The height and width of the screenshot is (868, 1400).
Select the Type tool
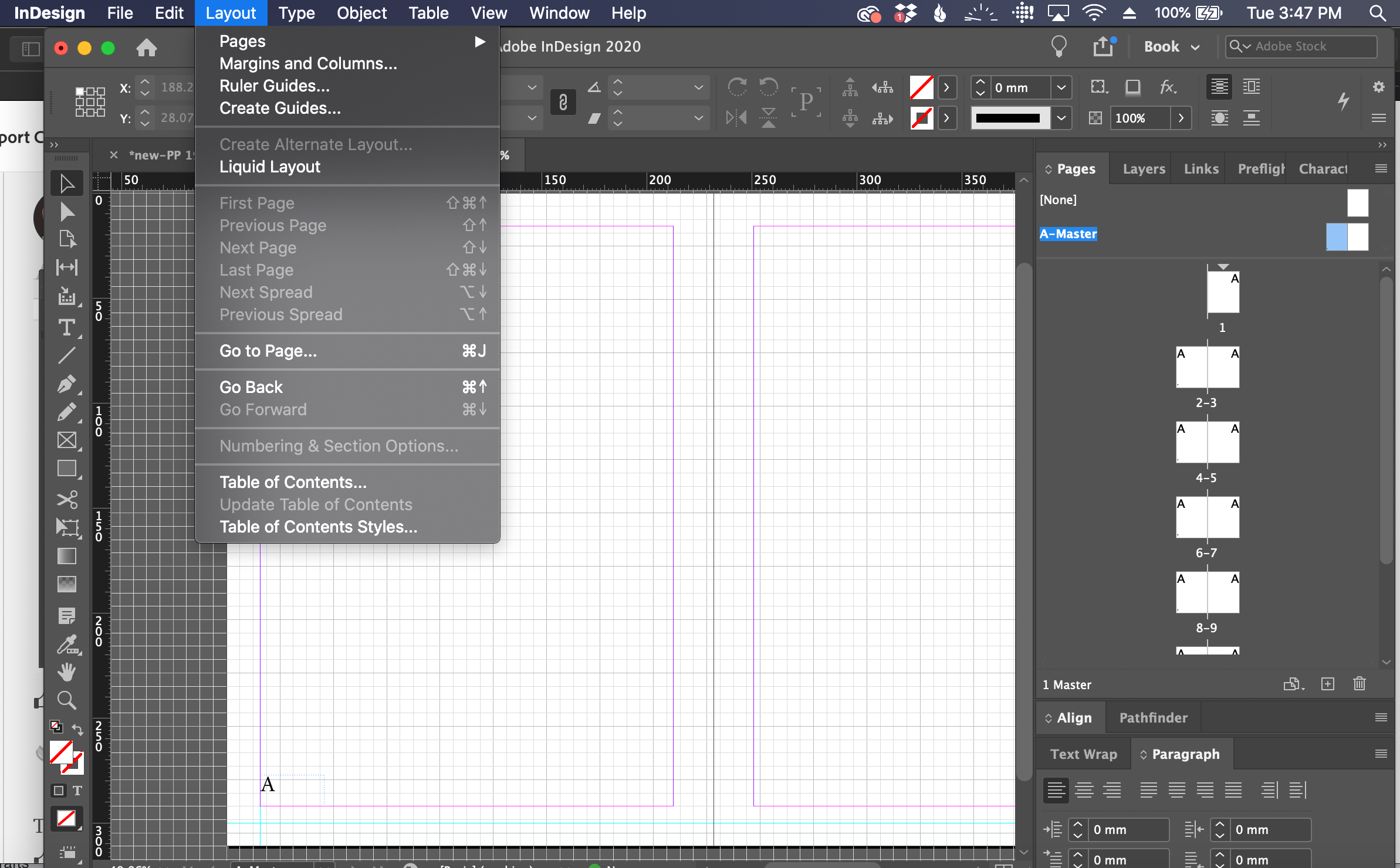pyautogui.click(x=67, y=327)
